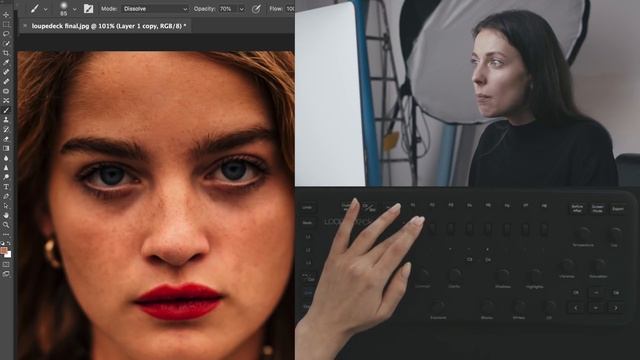Select the Crop tool
Image resolution: width=640 pixels, height=360 pixels.
[x=6, y=53]
